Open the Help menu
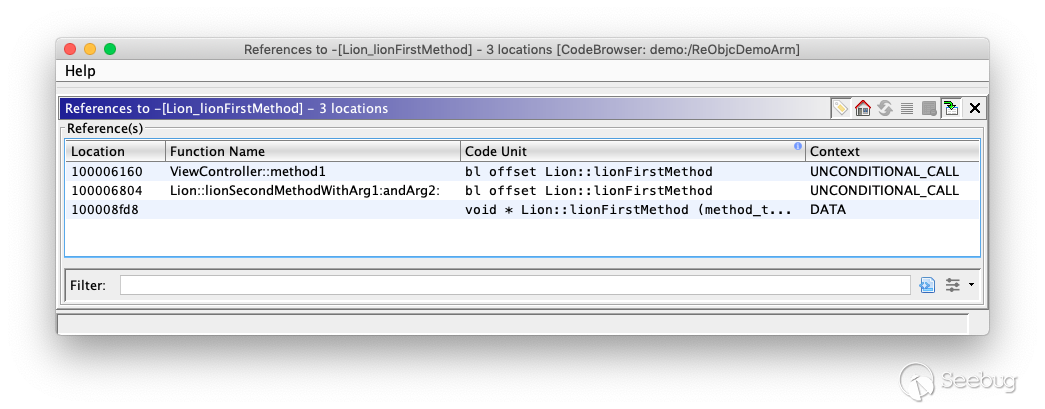This screenshot has height=409, width=1045. click(80, 71)
